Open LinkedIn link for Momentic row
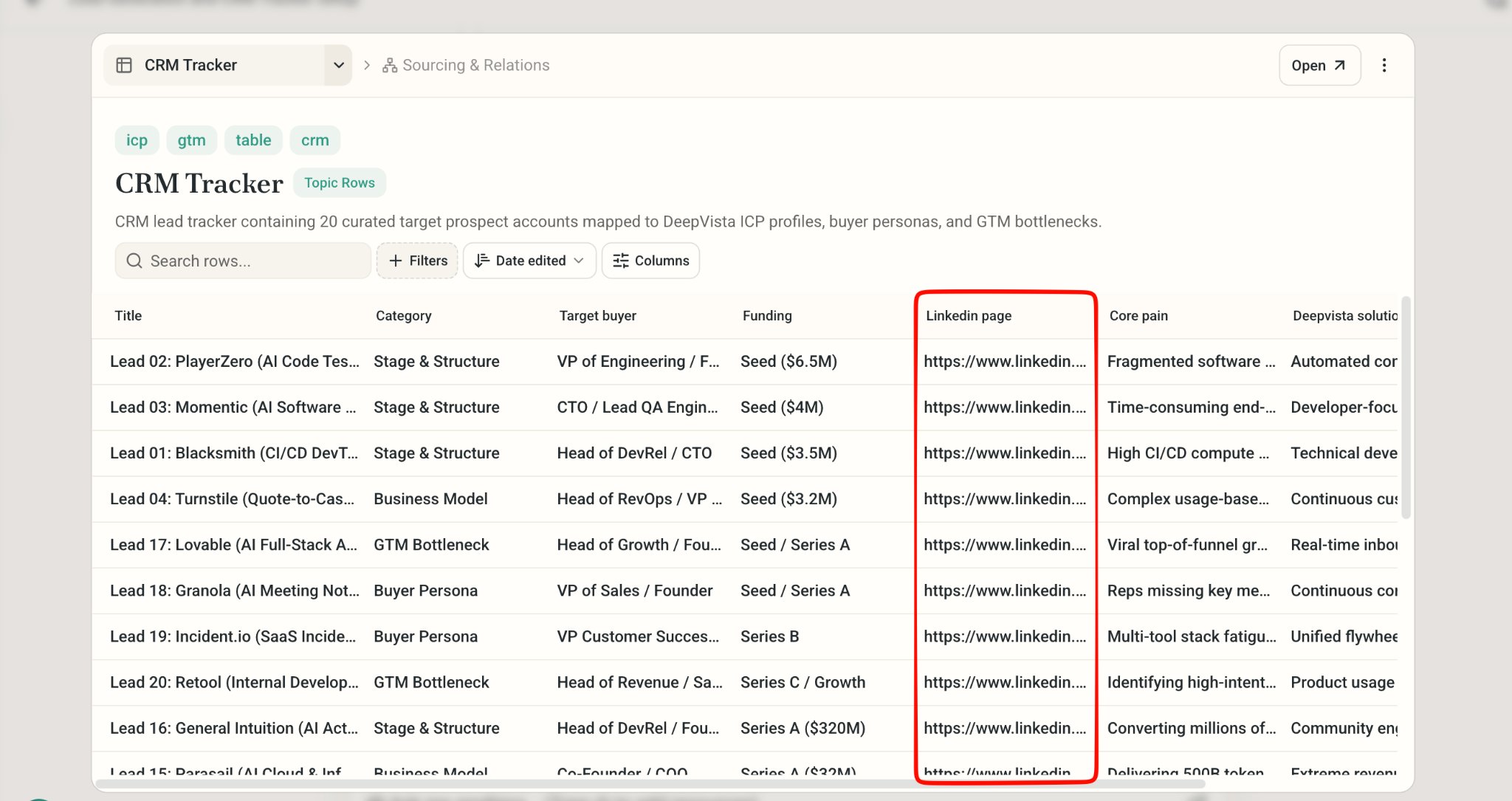 coord(1005,407)
